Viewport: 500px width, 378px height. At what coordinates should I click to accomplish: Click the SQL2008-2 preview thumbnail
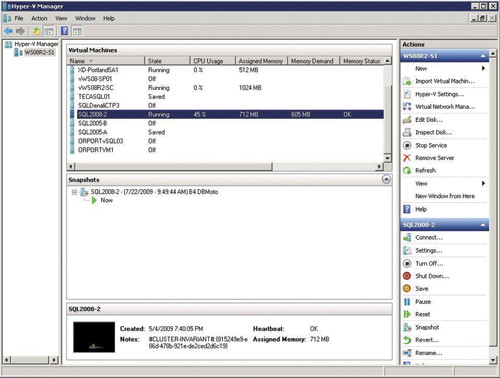click(94, 337)
